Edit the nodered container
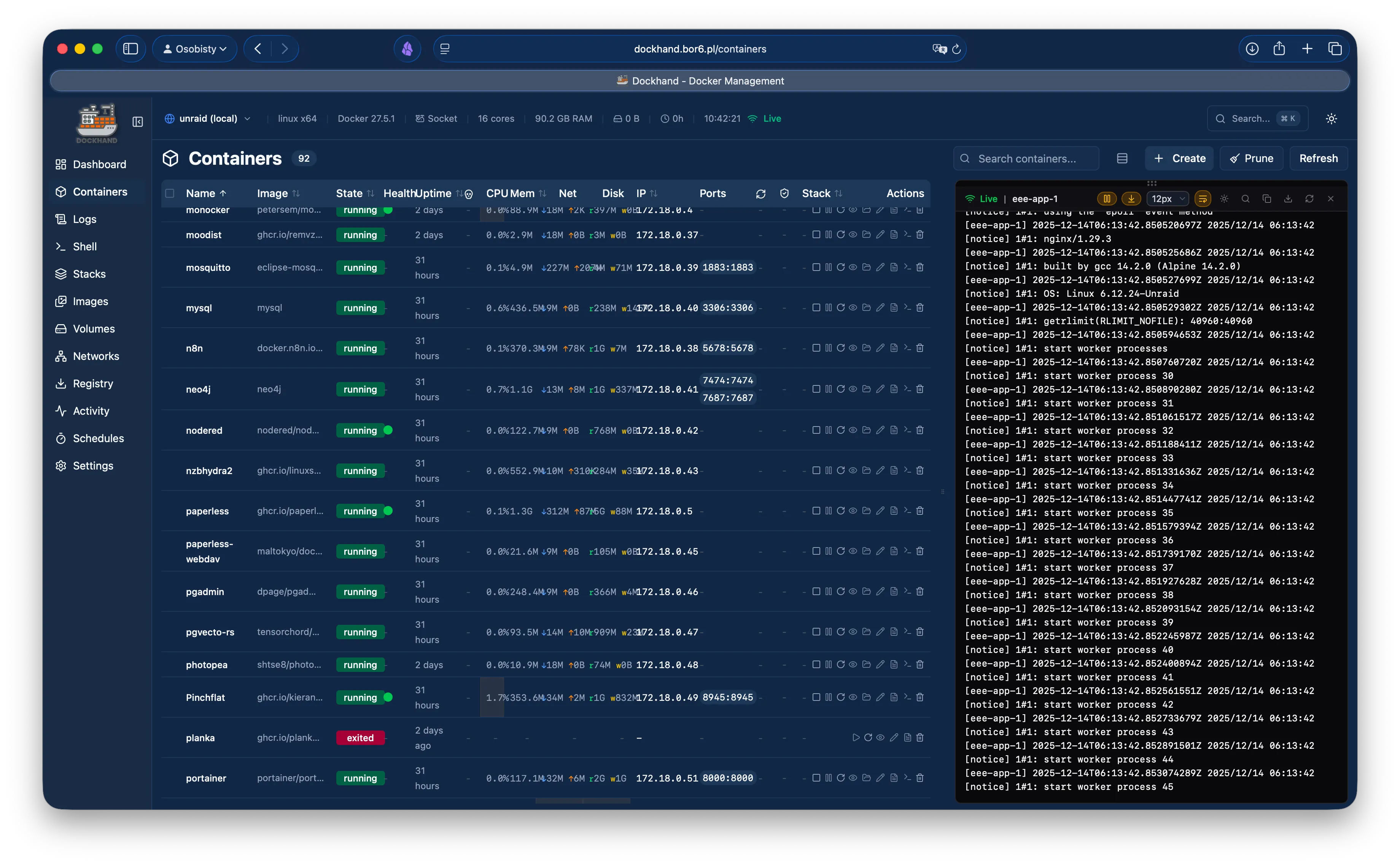 880,430
